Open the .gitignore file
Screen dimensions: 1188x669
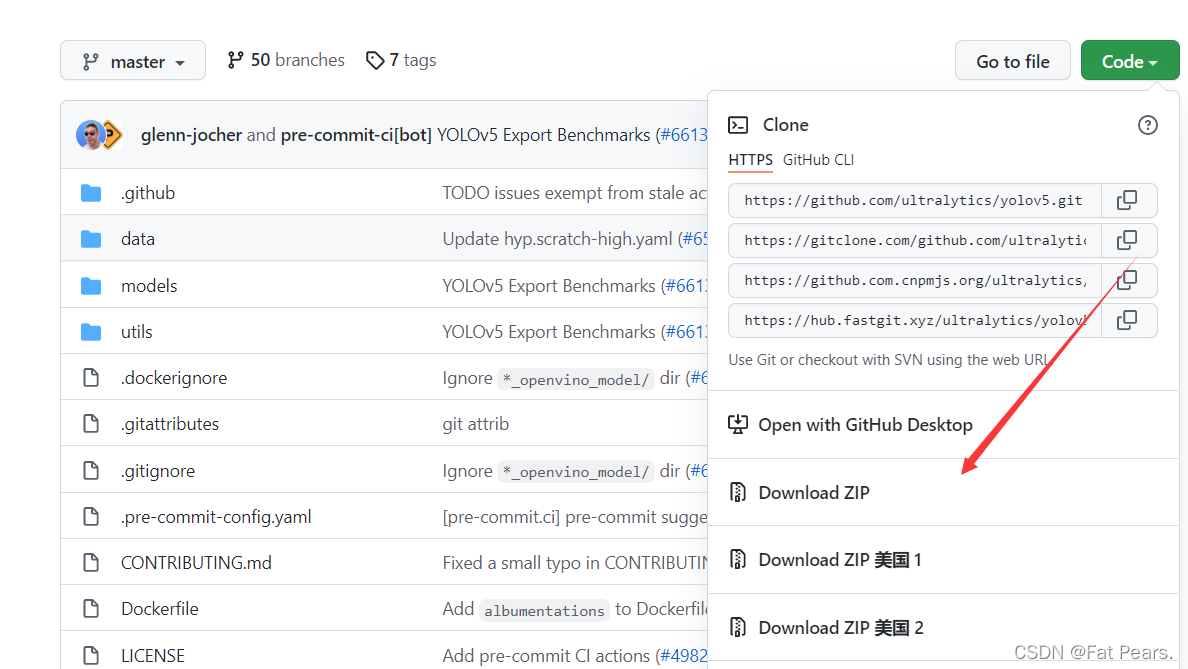tap(158, 470)
